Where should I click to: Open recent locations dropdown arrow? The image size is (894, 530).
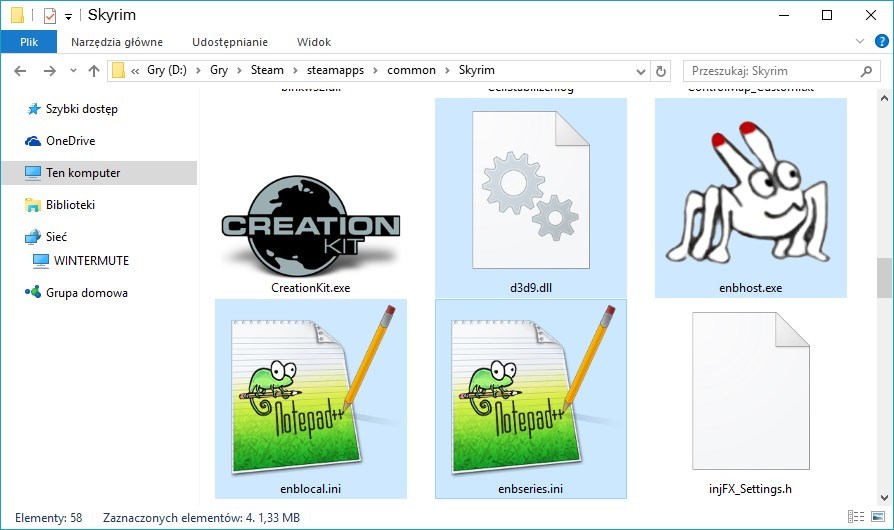(73, 71)
